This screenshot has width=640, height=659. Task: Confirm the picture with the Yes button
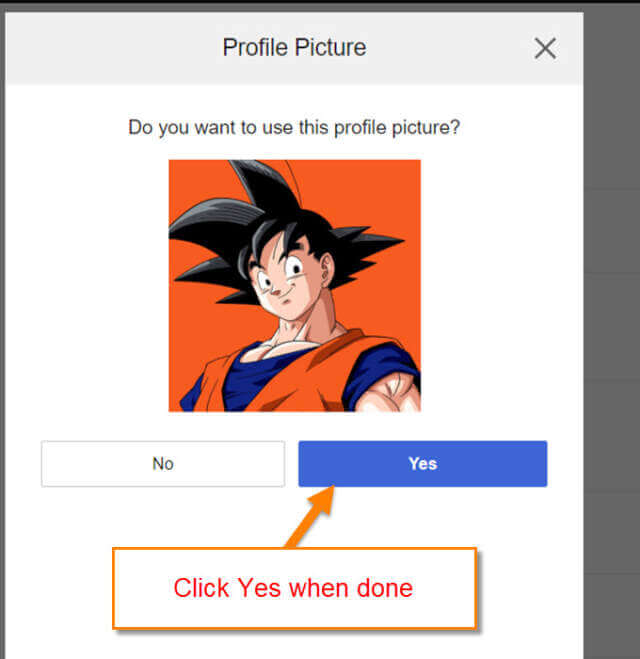click(x=423, y=464)
